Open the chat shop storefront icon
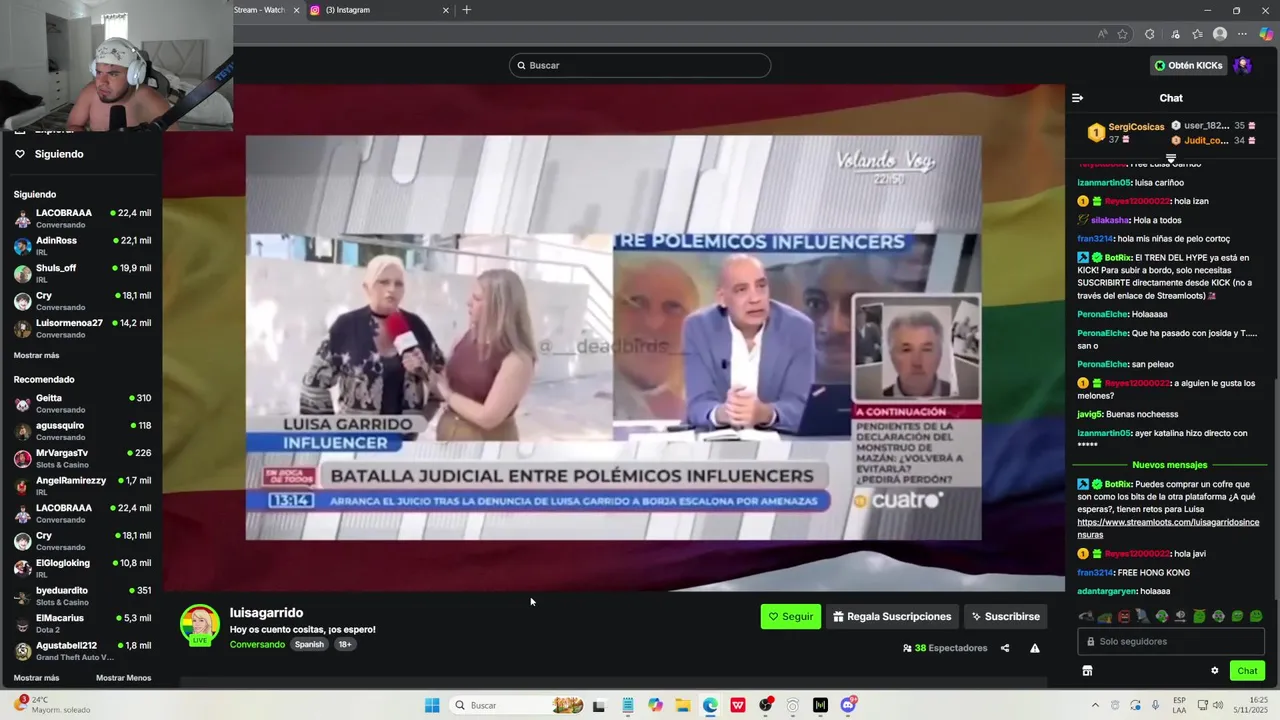This screenshot has width=1280, height=720. (1087, 671)
